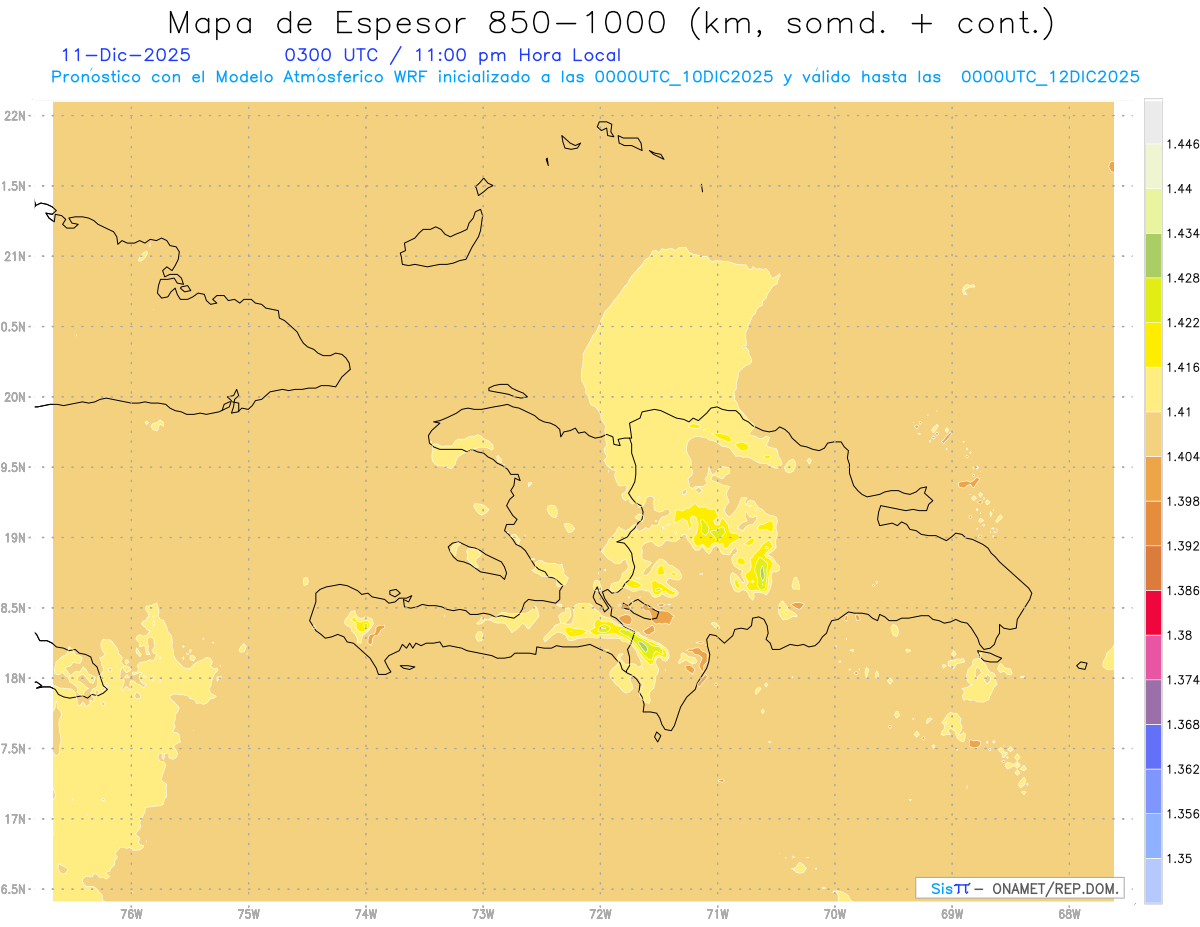This screenshot has height=927, width=1200.
Task: Click the red legend swatch between 1.38 and 1.386
Action: point(1153,612)
